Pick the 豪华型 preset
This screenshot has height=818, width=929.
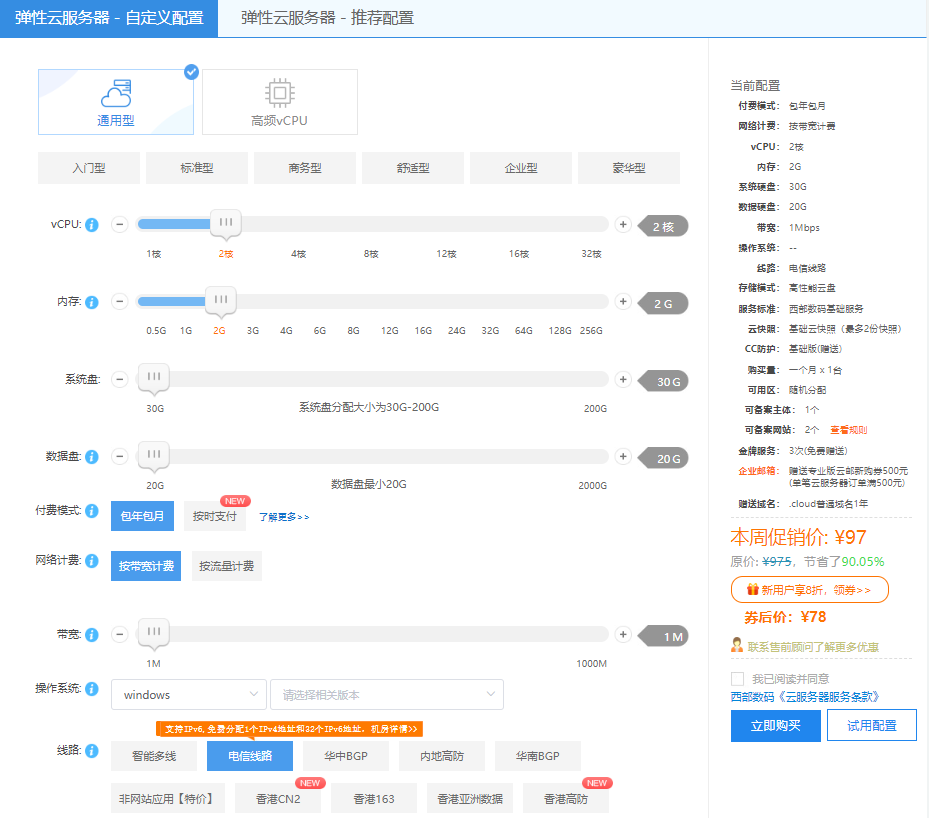629,168
